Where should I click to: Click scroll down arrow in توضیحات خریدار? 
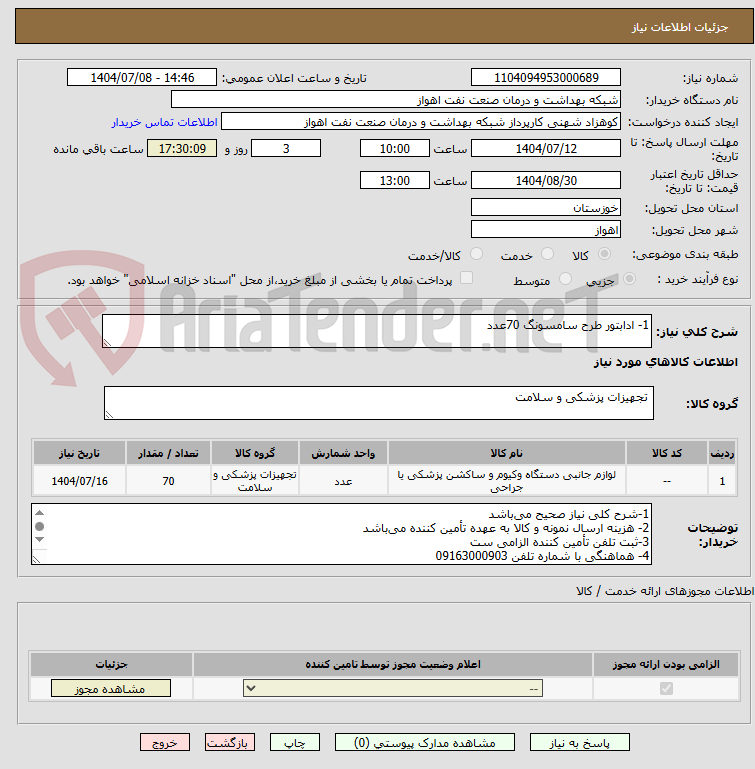tap(40, 539)
